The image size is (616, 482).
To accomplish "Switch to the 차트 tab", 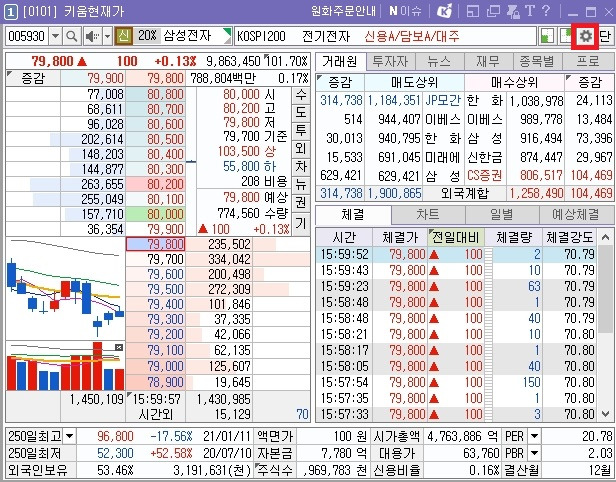I will tap(428, 214).
